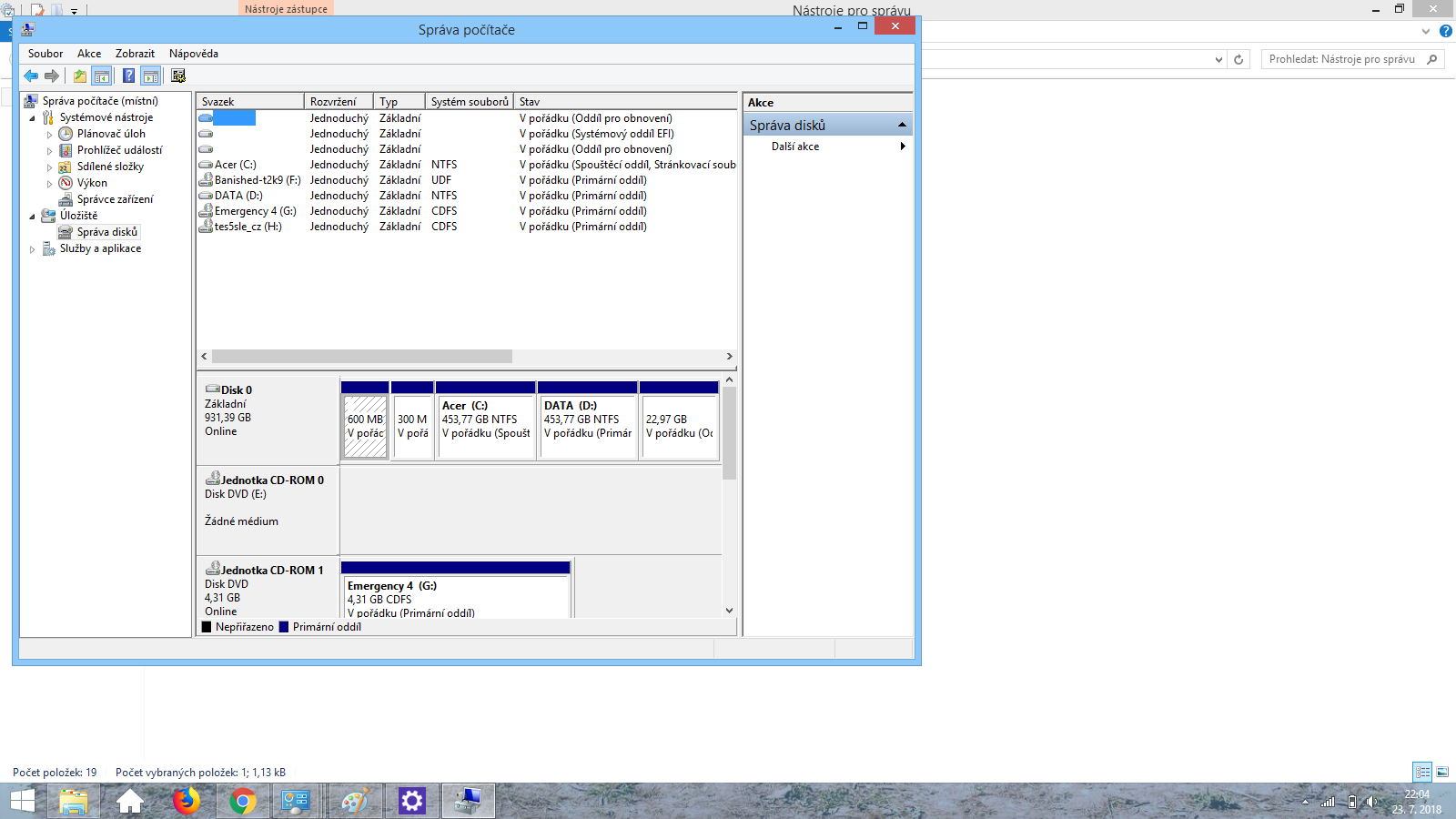The height and width of the screenshot is (819, 1456).
Task: Click the Disk 0 label panel
Action: pyautogui.click(x=268, y=420)
